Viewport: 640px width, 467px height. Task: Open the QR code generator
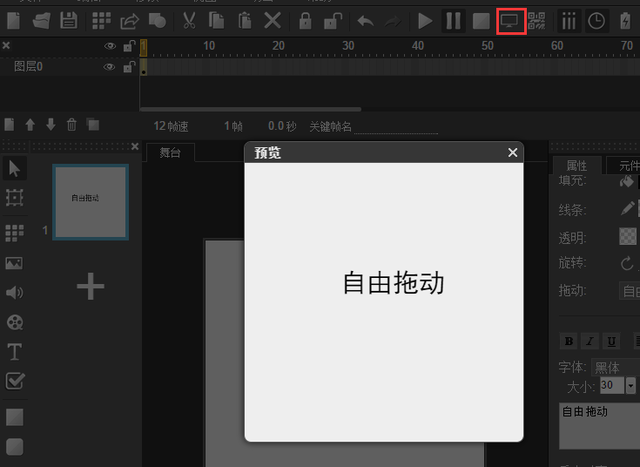tap(537, 20)
